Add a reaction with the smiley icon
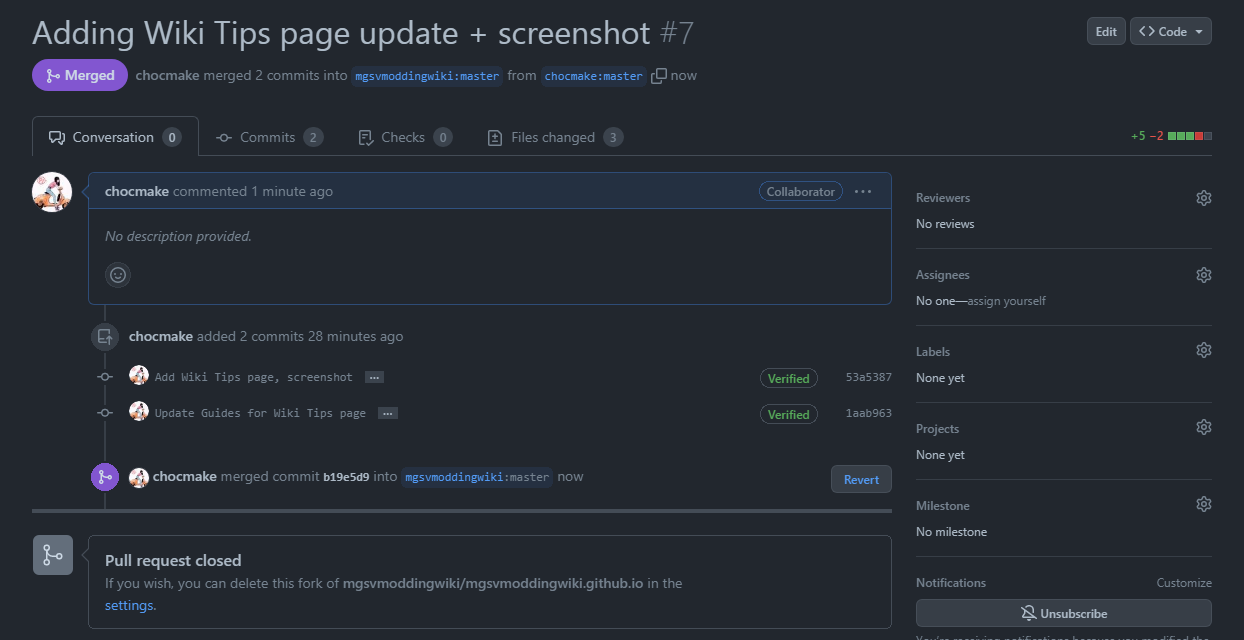 tap(118, 275)
